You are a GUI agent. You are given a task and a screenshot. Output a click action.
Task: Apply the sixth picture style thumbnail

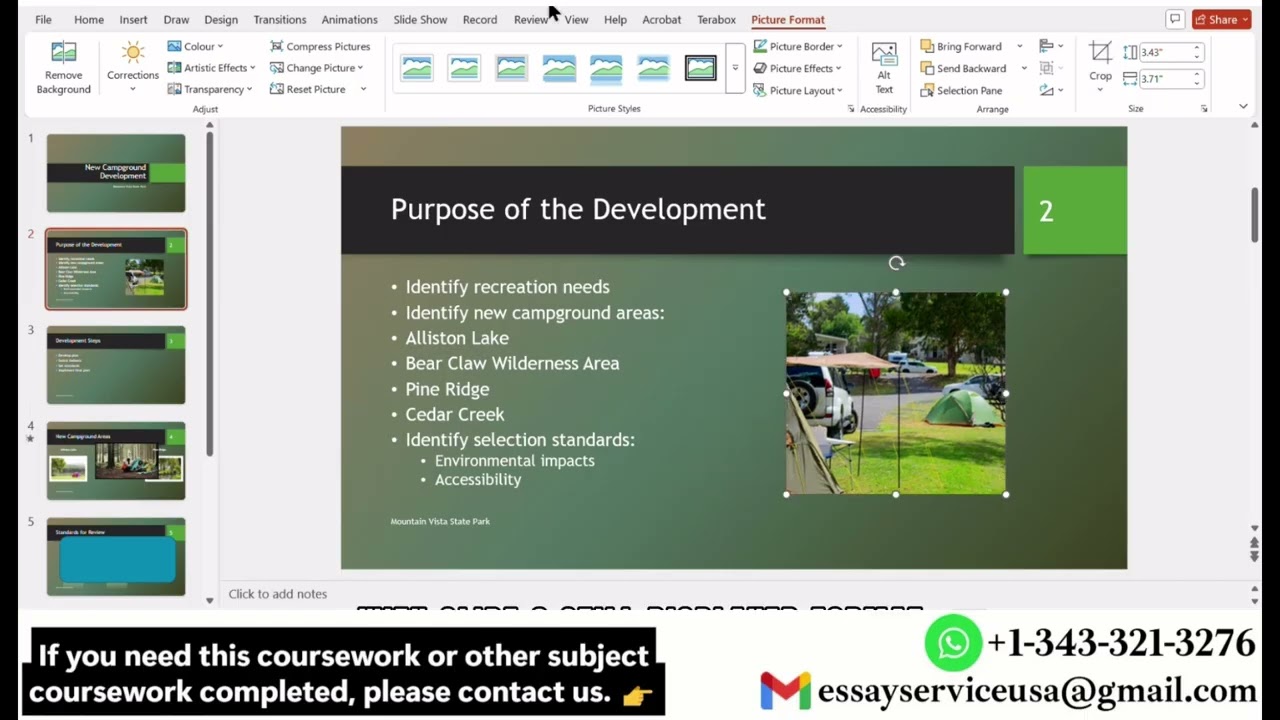coord(653,68)
